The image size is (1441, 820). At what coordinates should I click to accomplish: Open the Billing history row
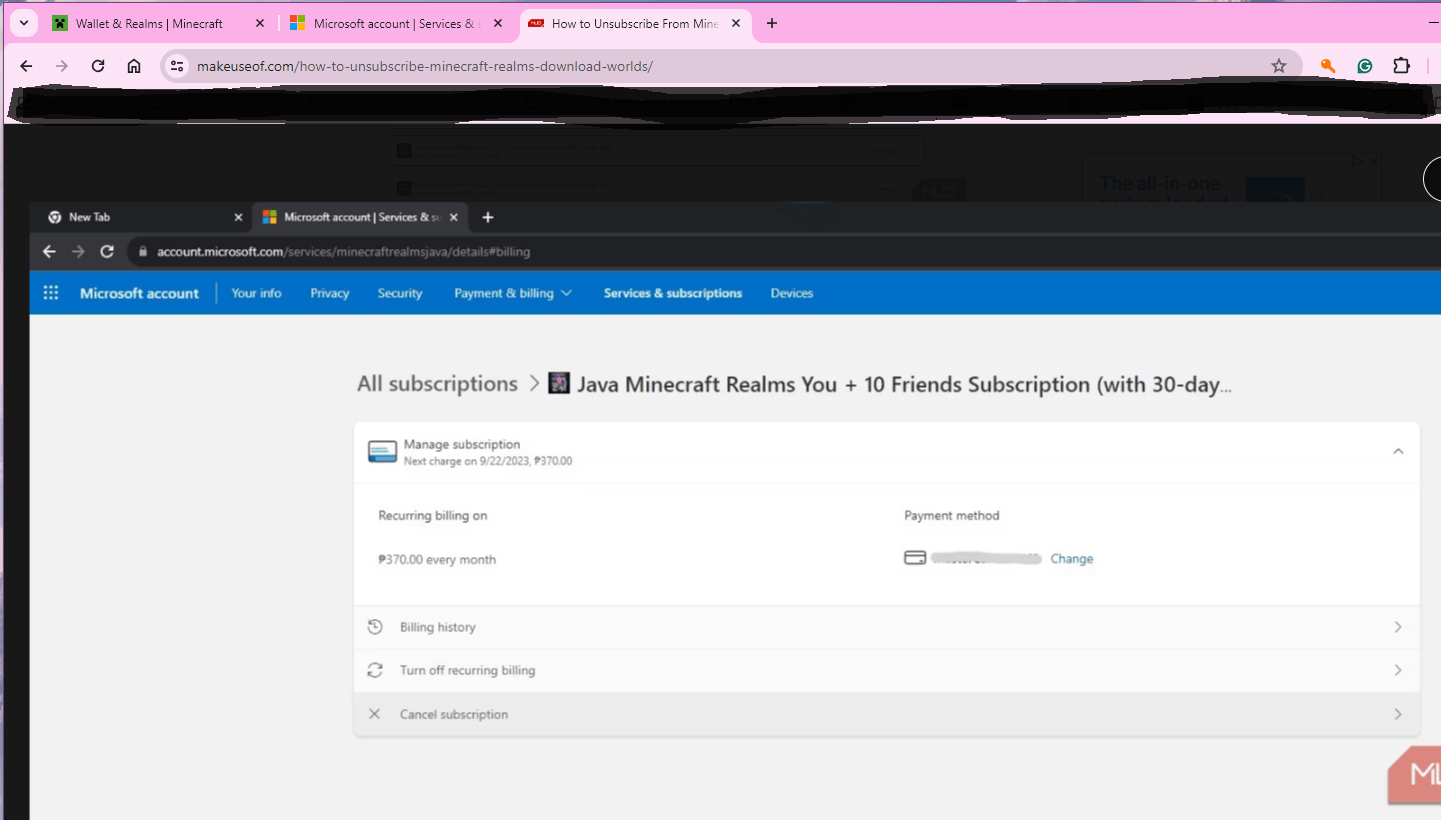coord(887,627)
